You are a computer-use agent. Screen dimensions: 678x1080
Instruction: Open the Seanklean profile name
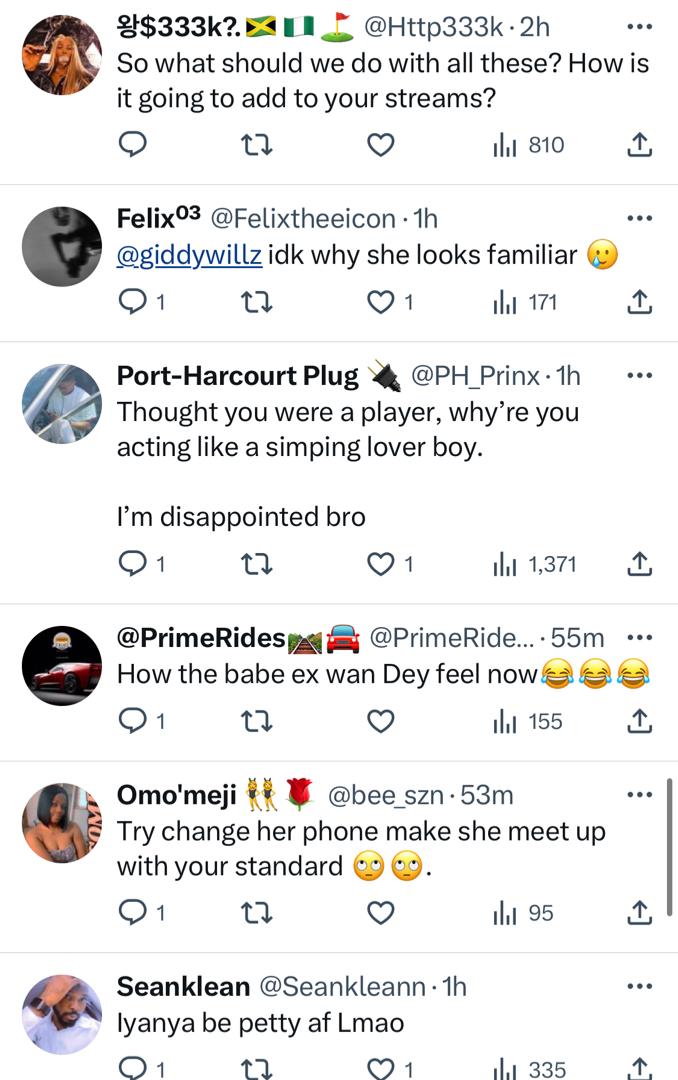click(x=183, y=986)
